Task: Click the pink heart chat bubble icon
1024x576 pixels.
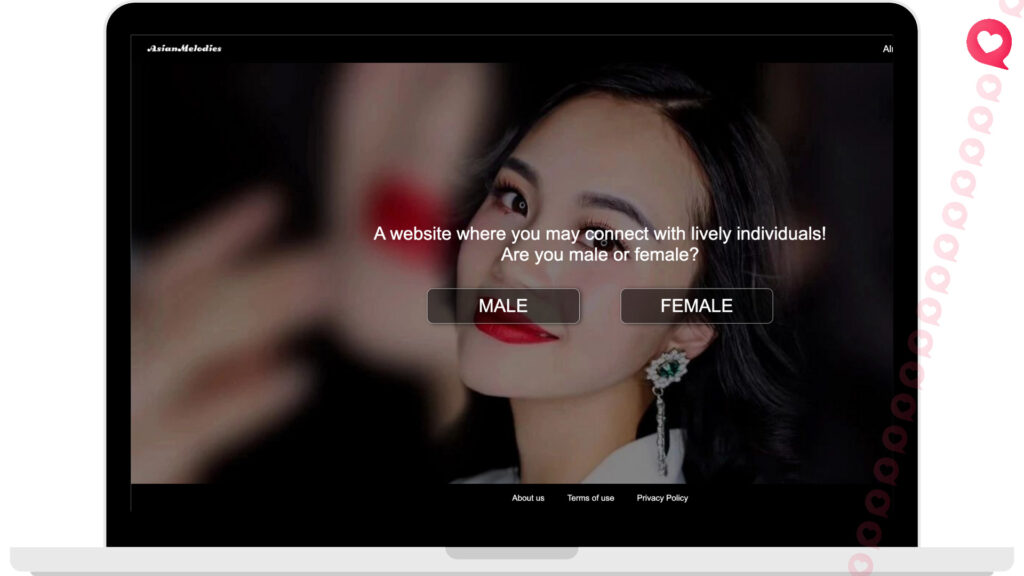Action: [988, 43]
